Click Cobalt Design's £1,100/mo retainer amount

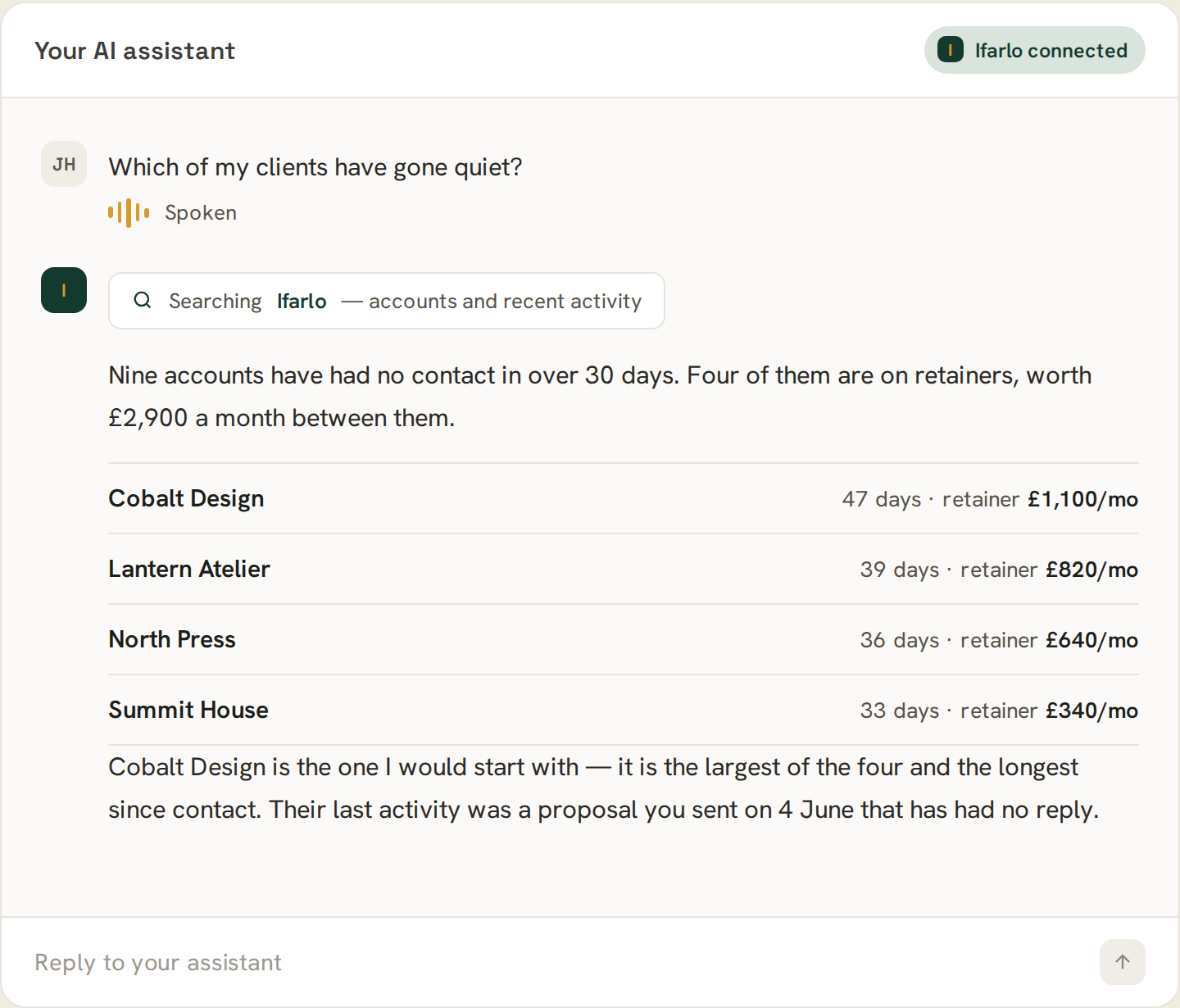click(x=1082, y=499)
